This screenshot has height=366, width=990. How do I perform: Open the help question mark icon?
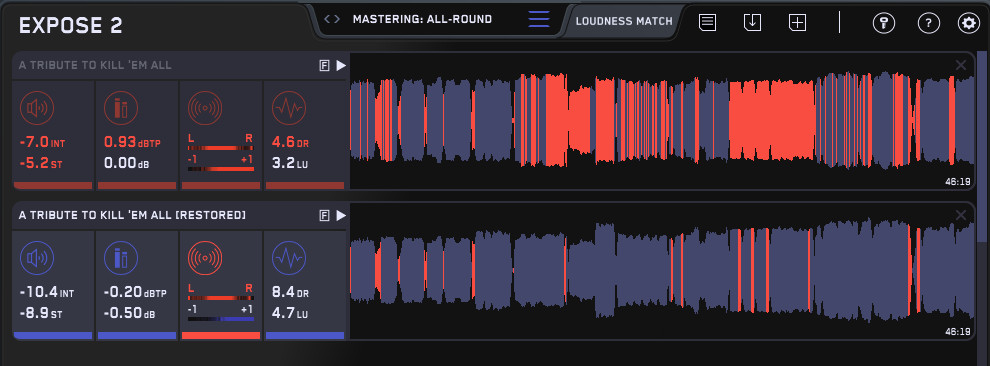pyautogui.click(x=928, y=23)
